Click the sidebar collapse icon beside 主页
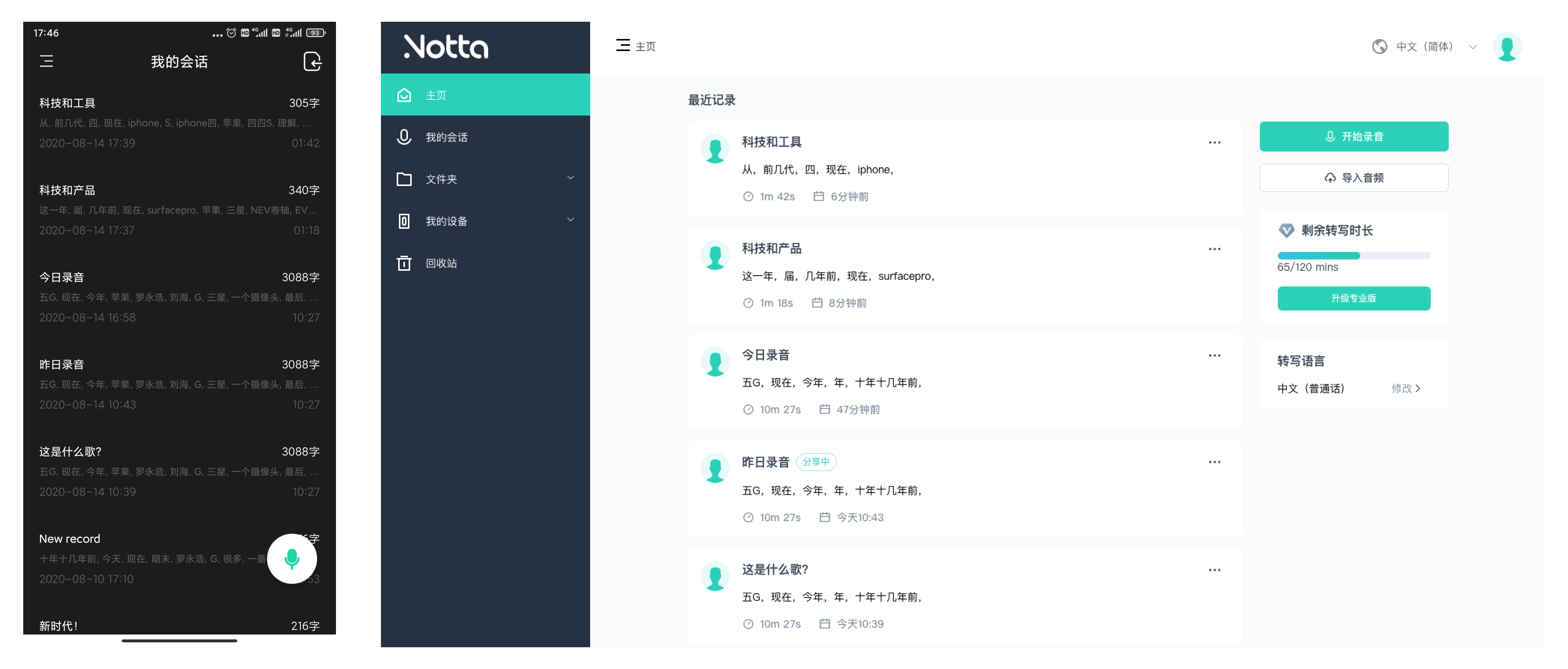Image resolution: width=1568 pixels, height=669 pixels. tap(622, 46)
